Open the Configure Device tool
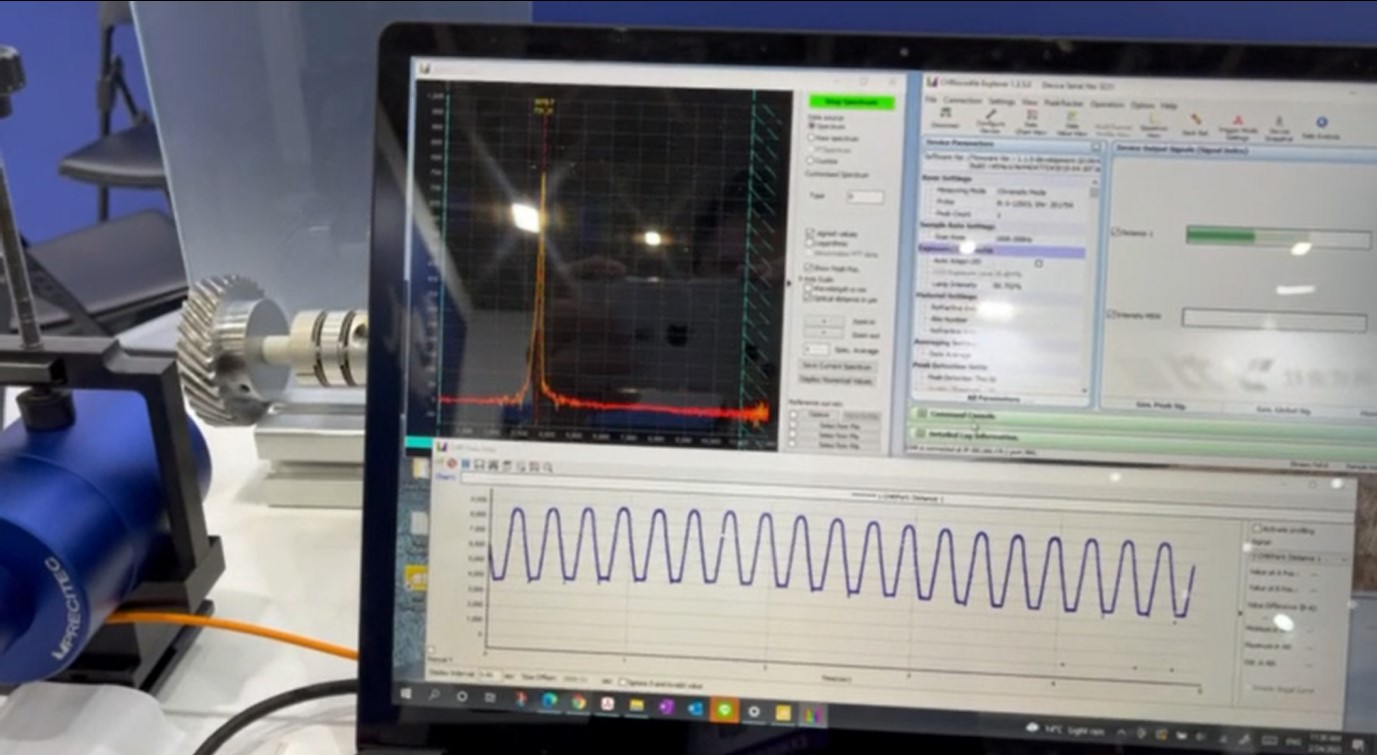This screenshot has height=755, width=1377. 991,120
